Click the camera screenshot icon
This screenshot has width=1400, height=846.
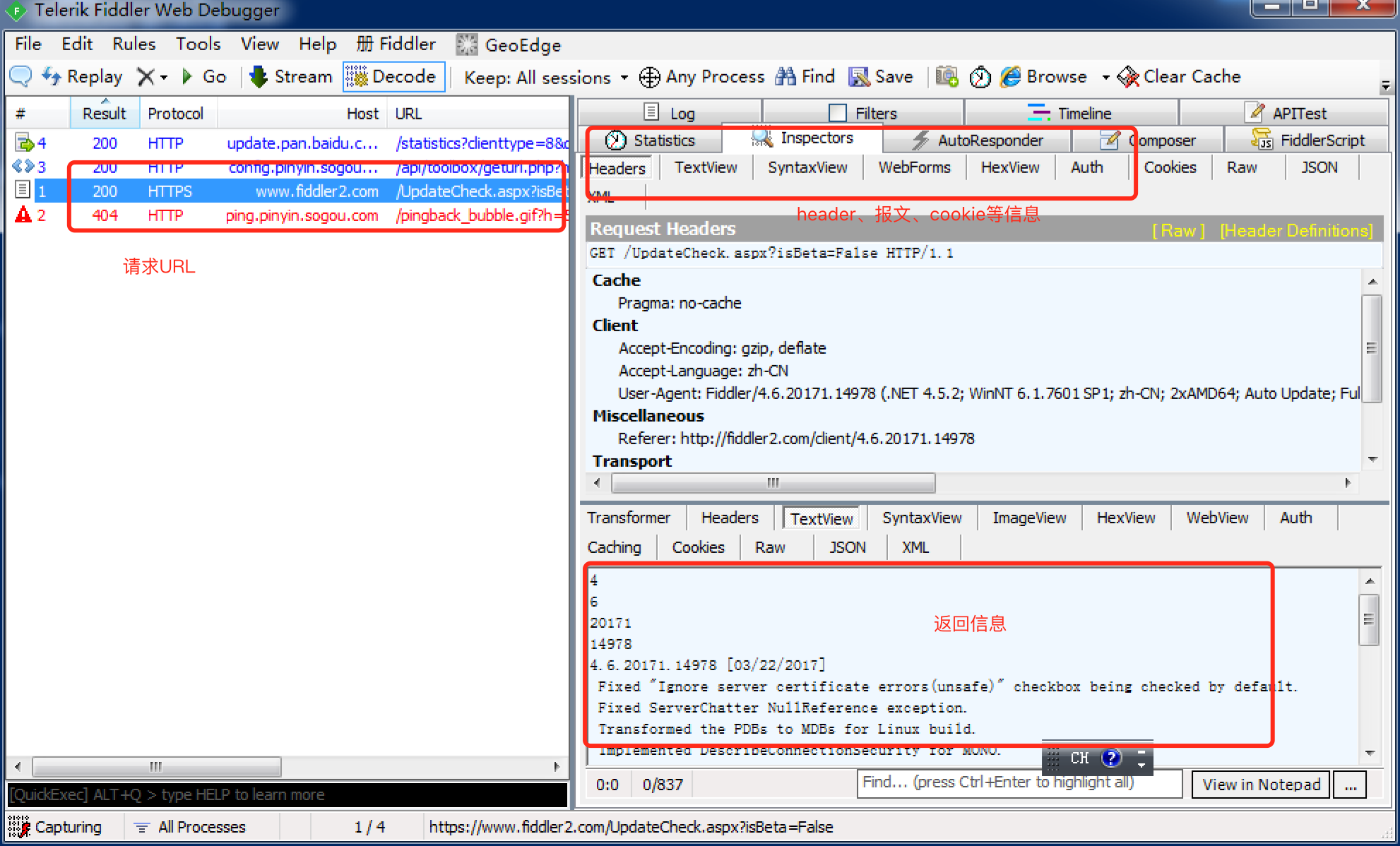[947, 76]
